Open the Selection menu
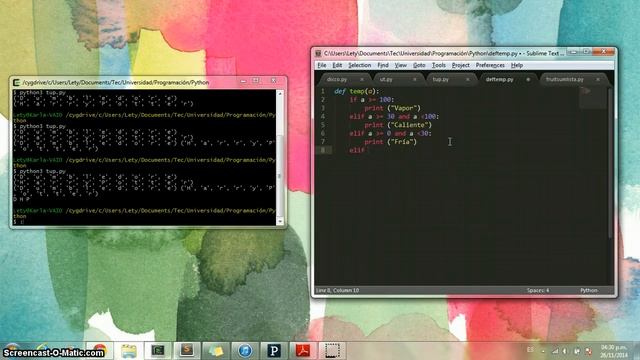Screen dimensions: 640x360 click(x=360, y=65)
